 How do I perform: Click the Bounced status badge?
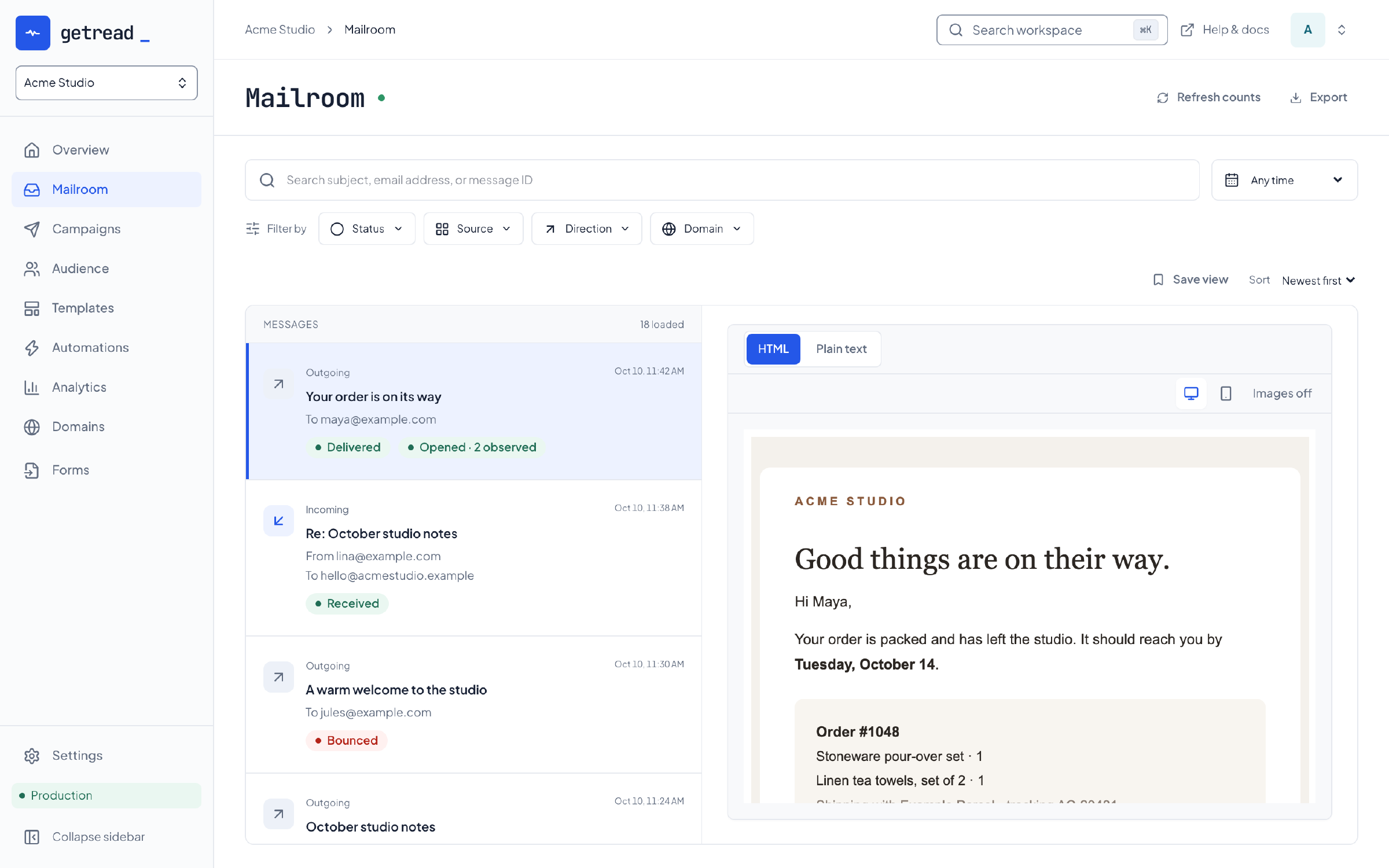coord(347,740)
